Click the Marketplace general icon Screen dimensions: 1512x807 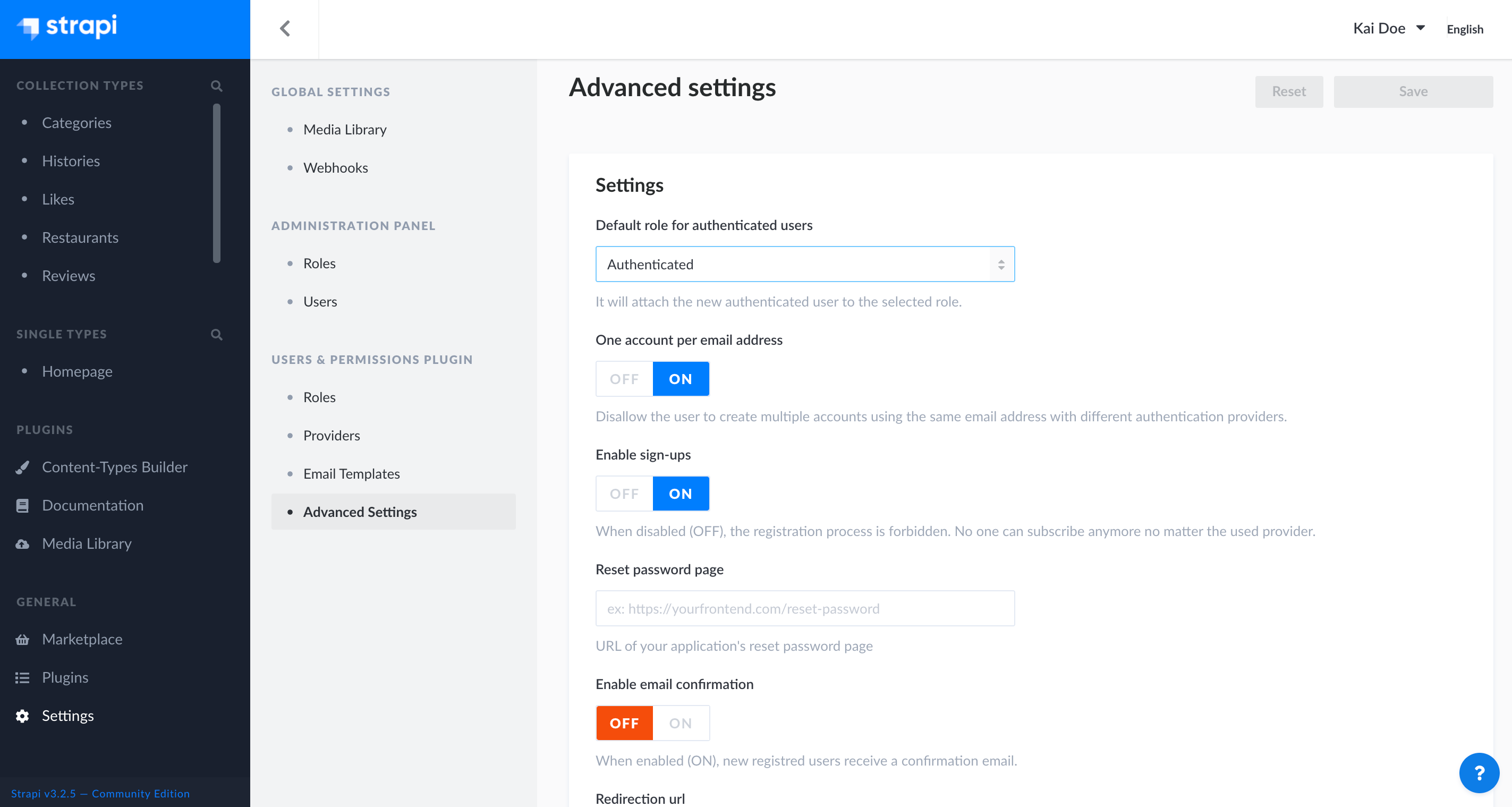coord(24,638)
